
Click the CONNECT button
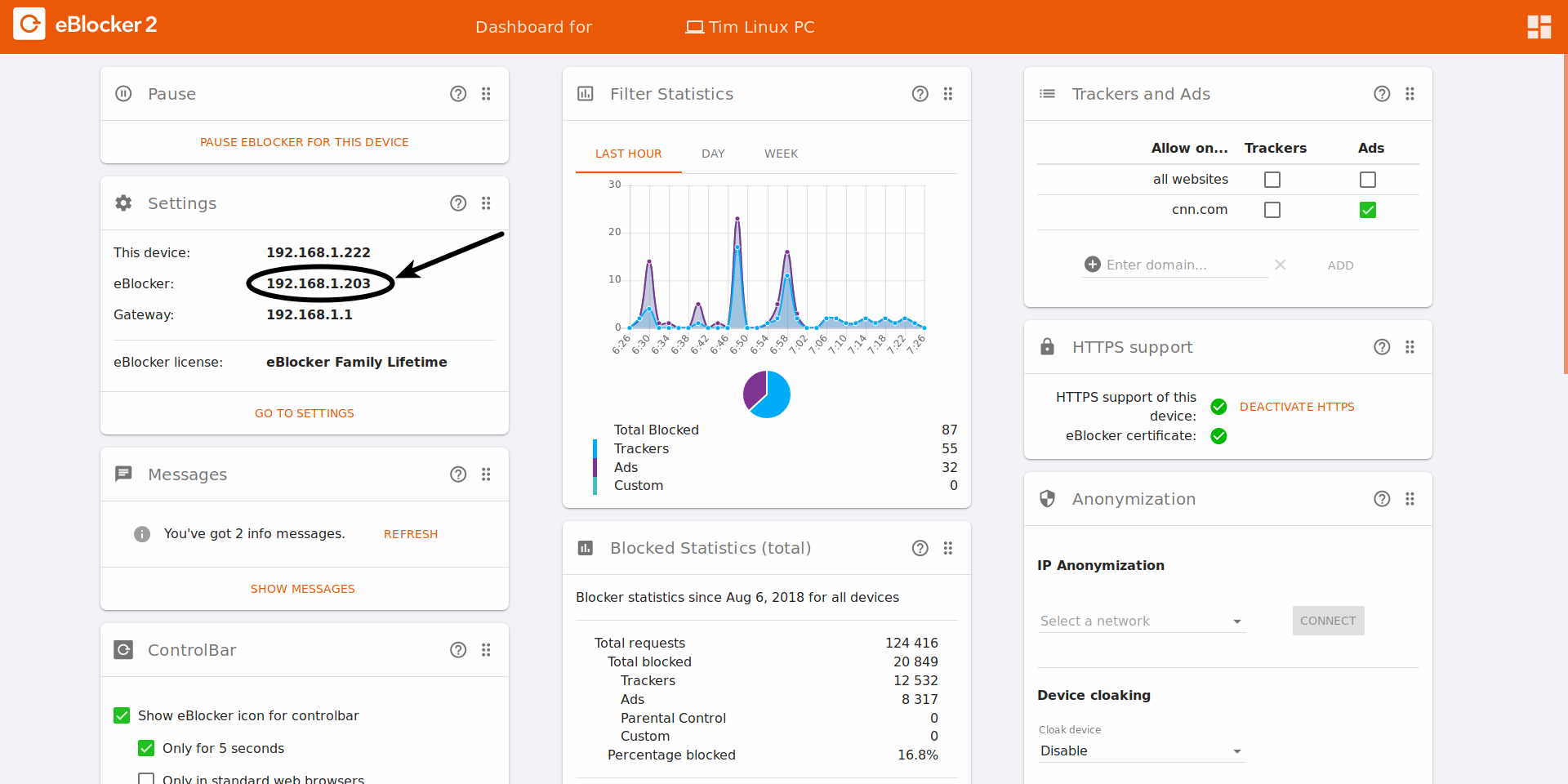[x=1328, y=621]
